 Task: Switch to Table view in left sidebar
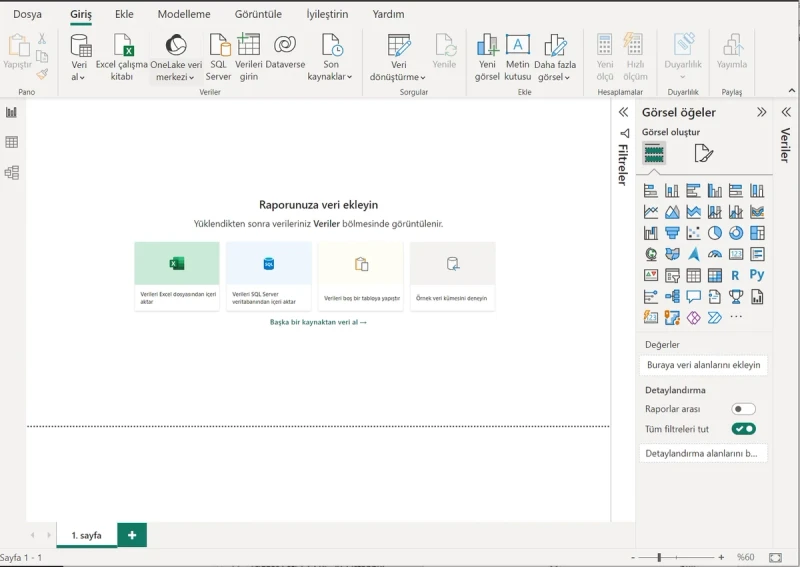pyautogui.click(x=11, y=142)
